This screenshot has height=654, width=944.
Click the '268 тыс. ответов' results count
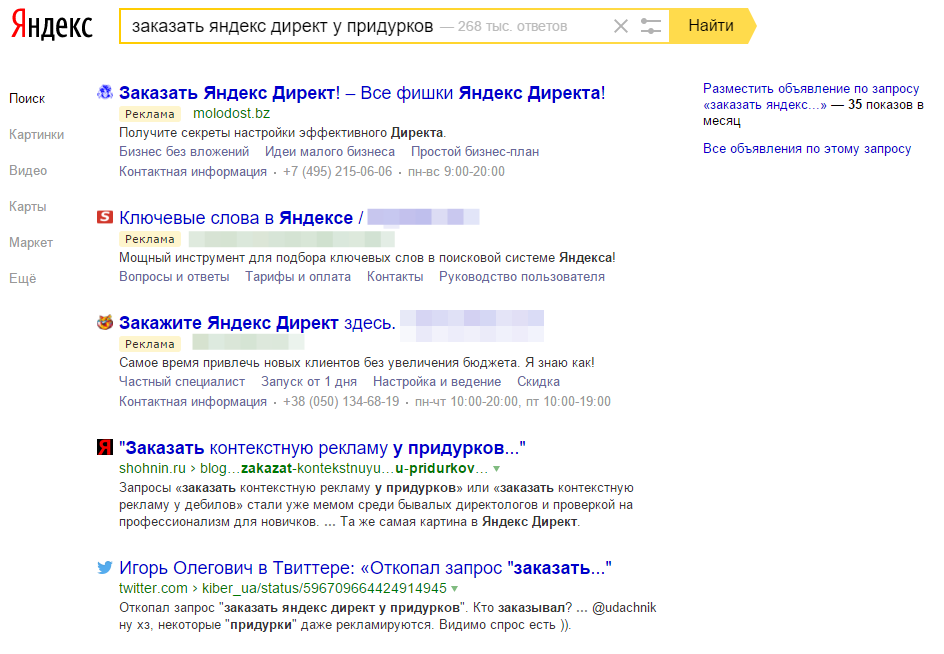pyautogui.click(x=512, y=26)
